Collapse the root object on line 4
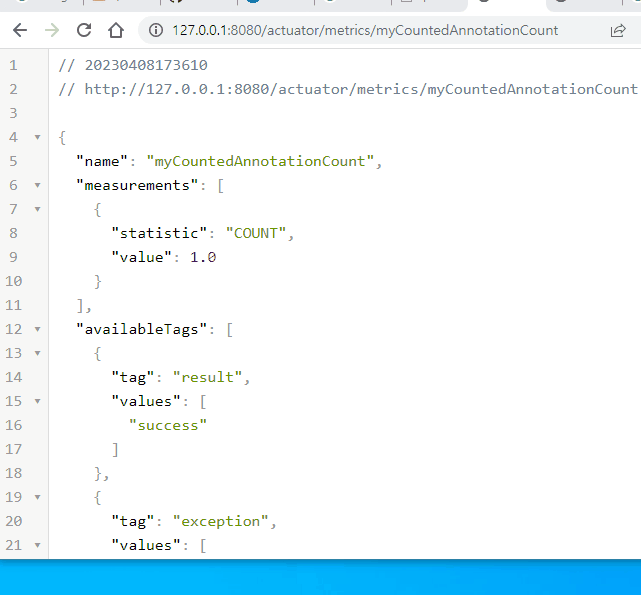This screenshot has height=595, width=641. pyautogui.click(x=38, y=137)
